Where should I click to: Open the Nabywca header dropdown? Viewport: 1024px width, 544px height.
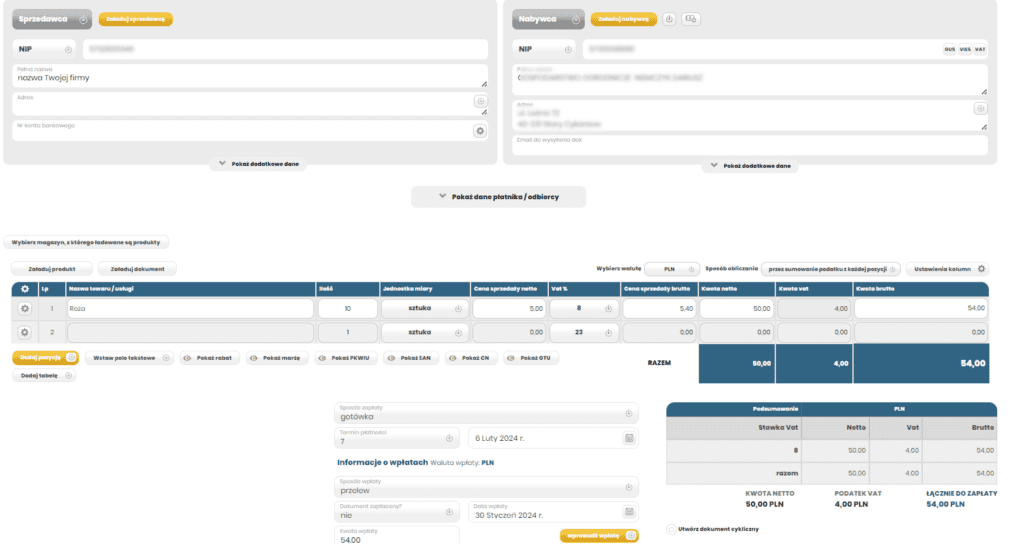[548, 19]
